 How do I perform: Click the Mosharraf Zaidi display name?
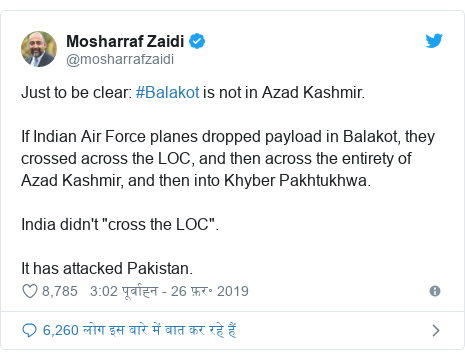point(125,41)
